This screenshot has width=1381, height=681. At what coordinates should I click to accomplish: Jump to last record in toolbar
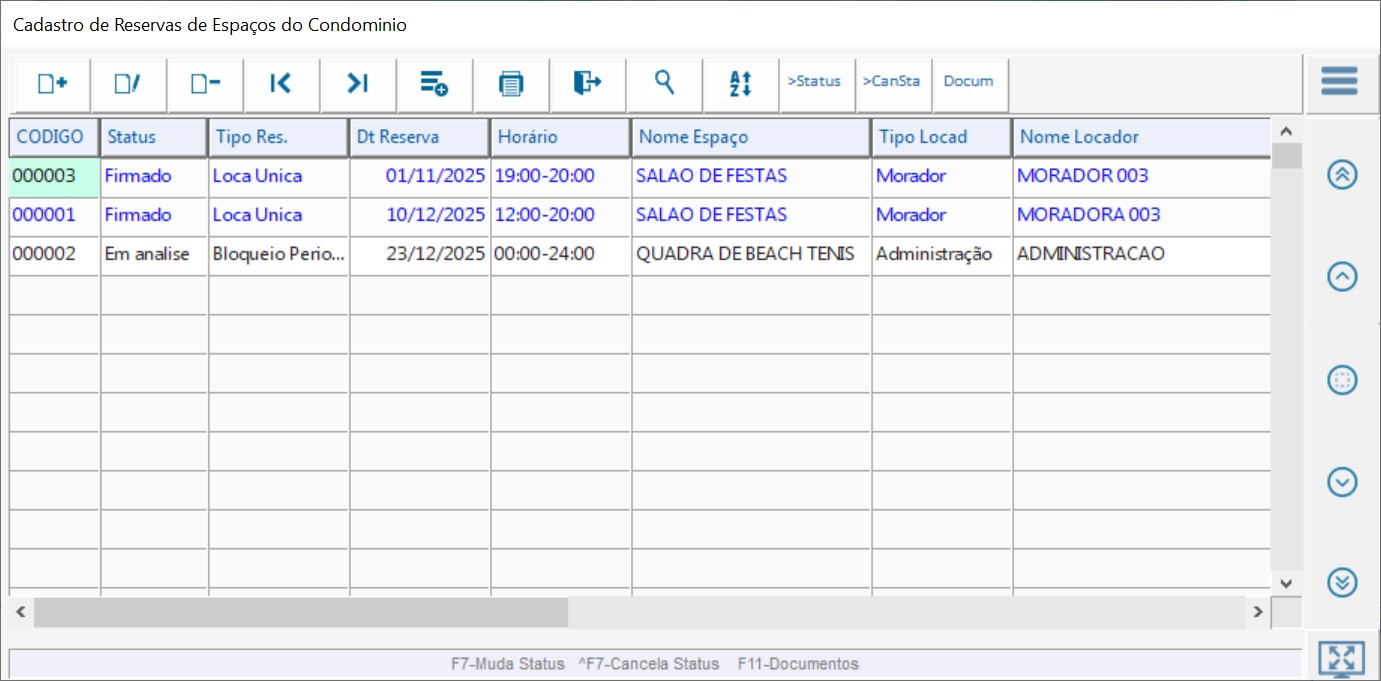[x=358, y=84]
